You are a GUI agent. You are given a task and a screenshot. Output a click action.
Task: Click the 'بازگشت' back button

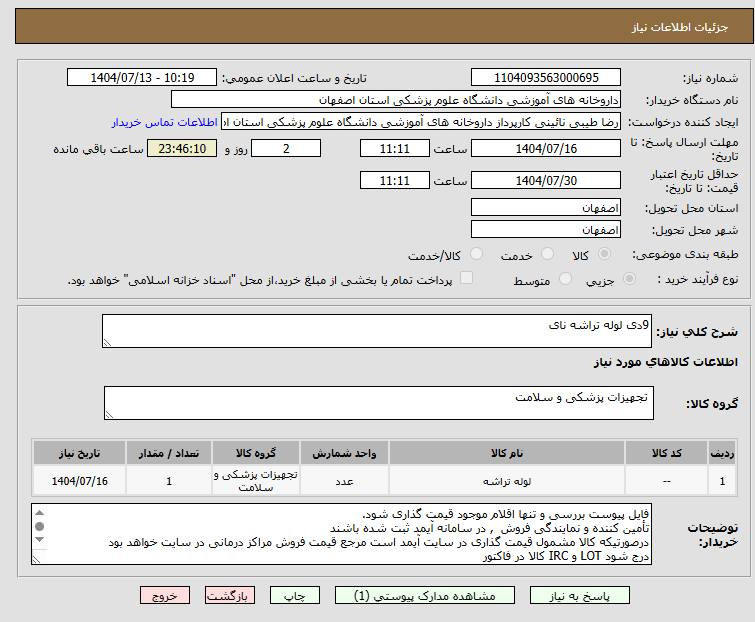[230, 595]
